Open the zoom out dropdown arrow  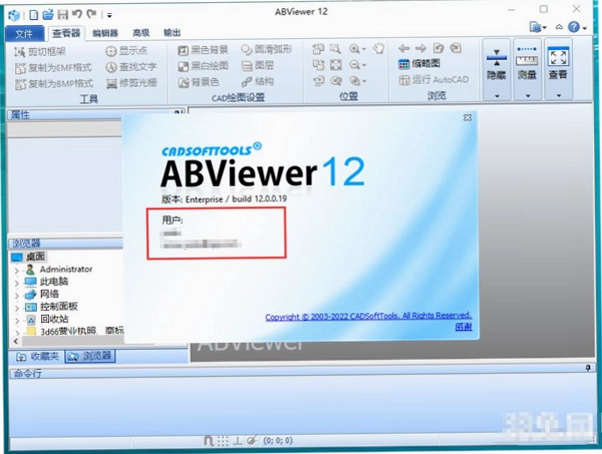click(x=364, y=65)
